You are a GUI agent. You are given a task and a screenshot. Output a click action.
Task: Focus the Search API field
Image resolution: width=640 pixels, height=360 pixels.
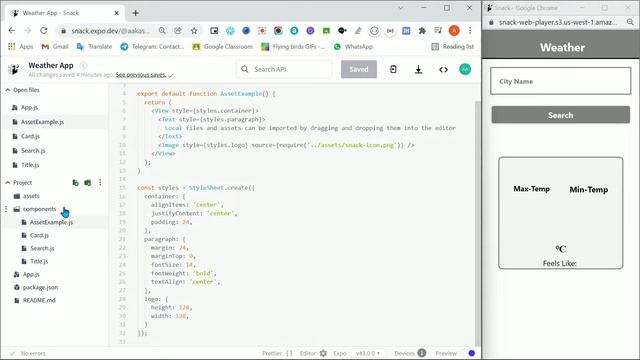point(284,69)
